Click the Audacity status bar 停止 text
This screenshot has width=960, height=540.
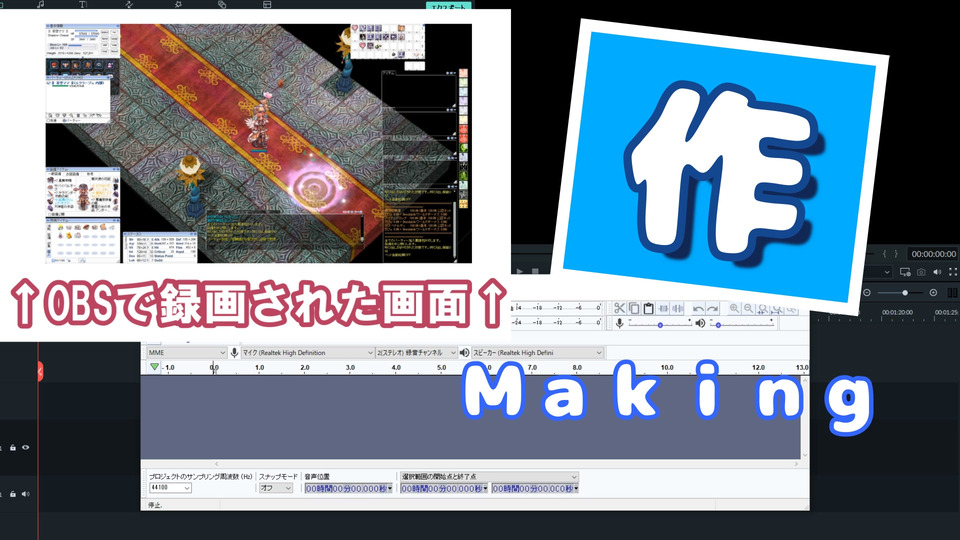click(x=154, y=505)
